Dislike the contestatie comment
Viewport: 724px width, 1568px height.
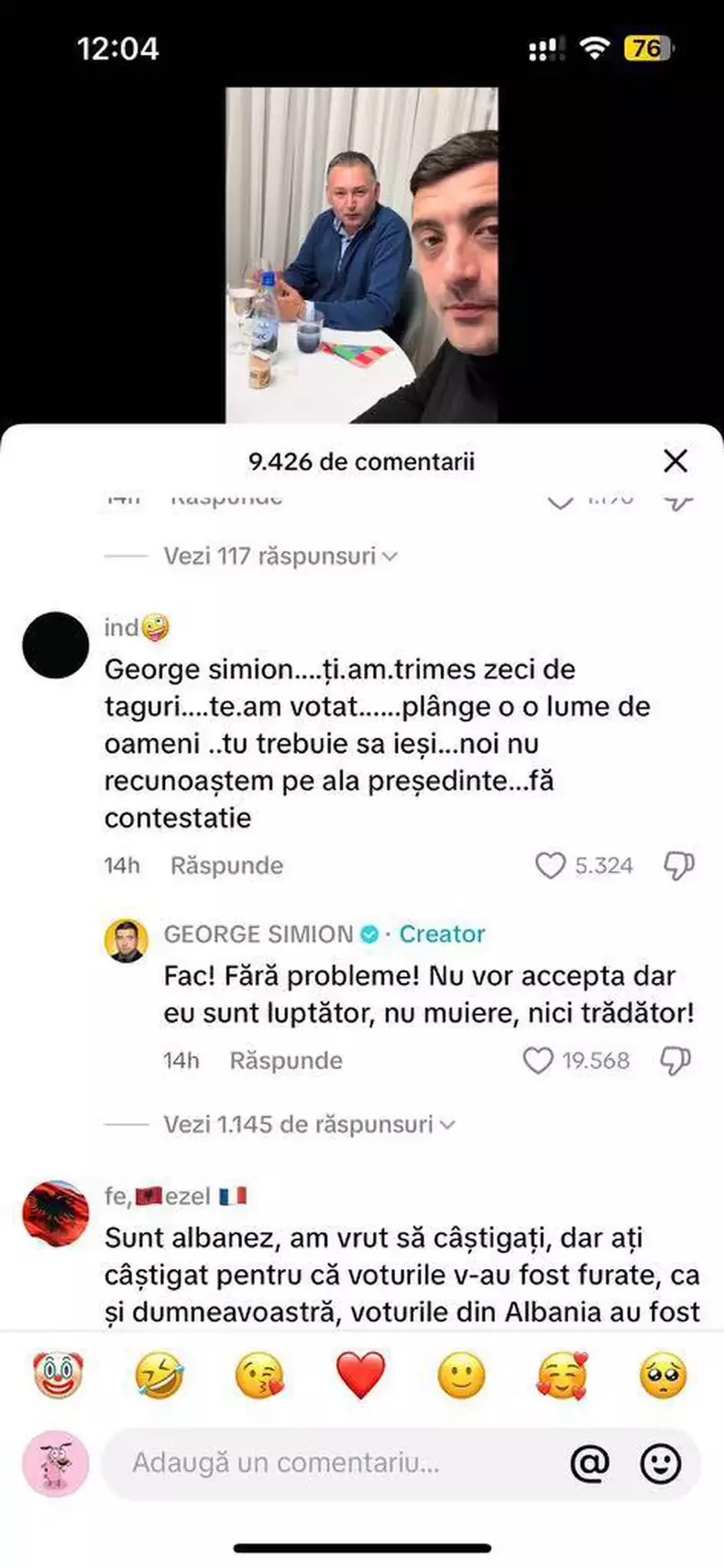679,866
